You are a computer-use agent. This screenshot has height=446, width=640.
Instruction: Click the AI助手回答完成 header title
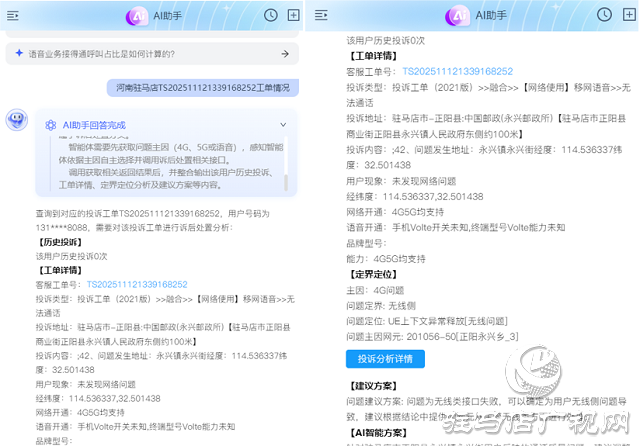pyautogui.click(x=94, y=125)
